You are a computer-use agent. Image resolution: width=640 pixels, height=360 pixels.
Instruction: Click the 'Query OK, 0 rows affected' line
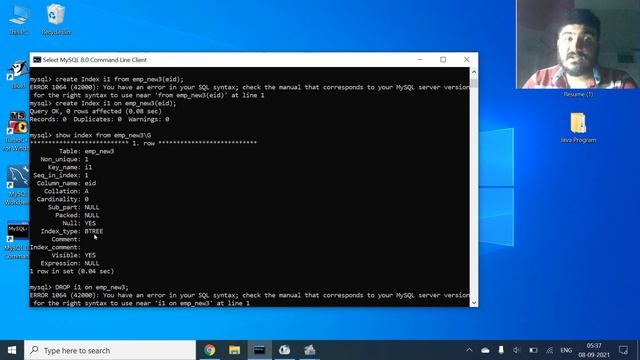point(96,111)
